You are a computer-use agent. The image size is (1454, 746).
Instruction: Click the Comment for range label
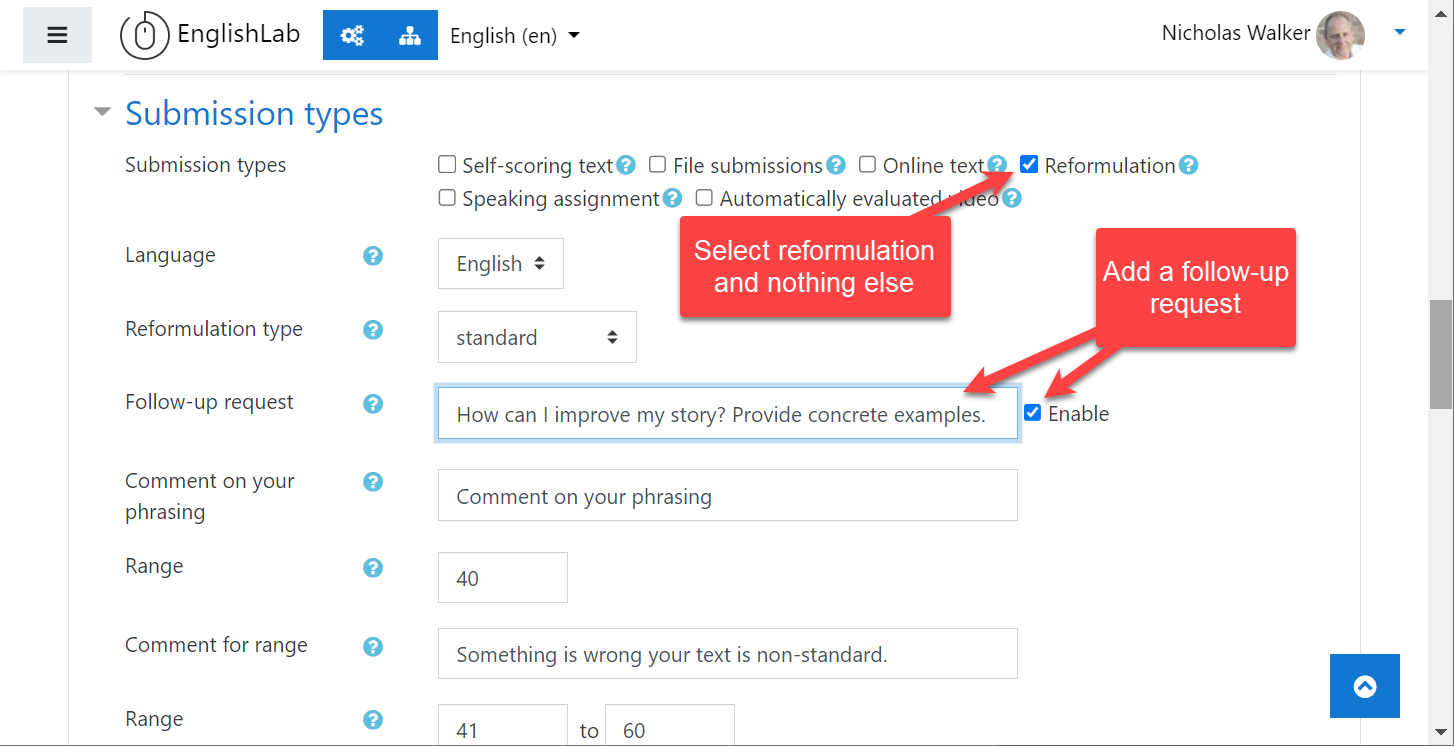(x=216, y=645)
